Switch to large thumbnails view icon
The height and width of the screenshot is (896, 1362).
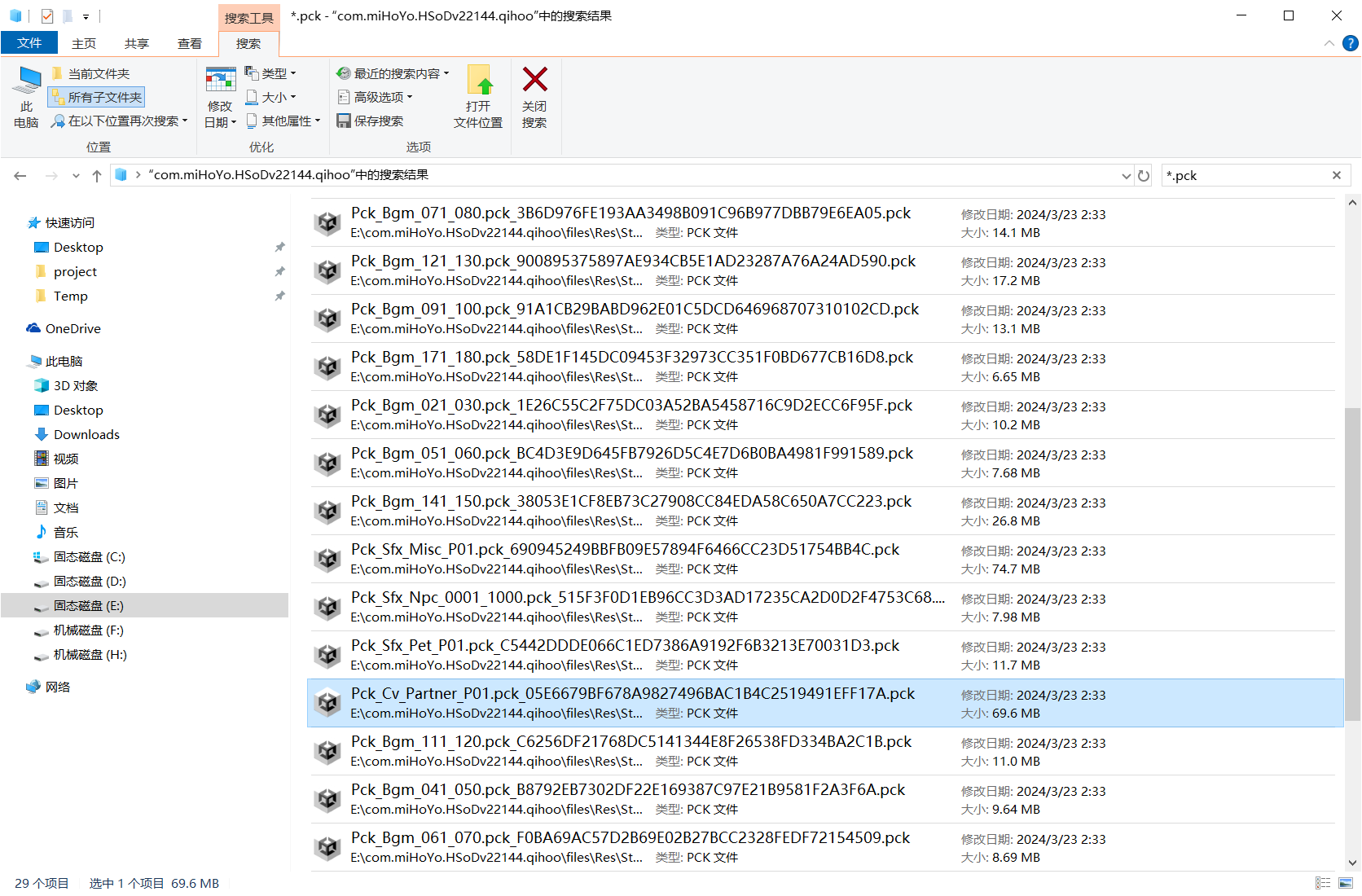[x=1345, y=883]
